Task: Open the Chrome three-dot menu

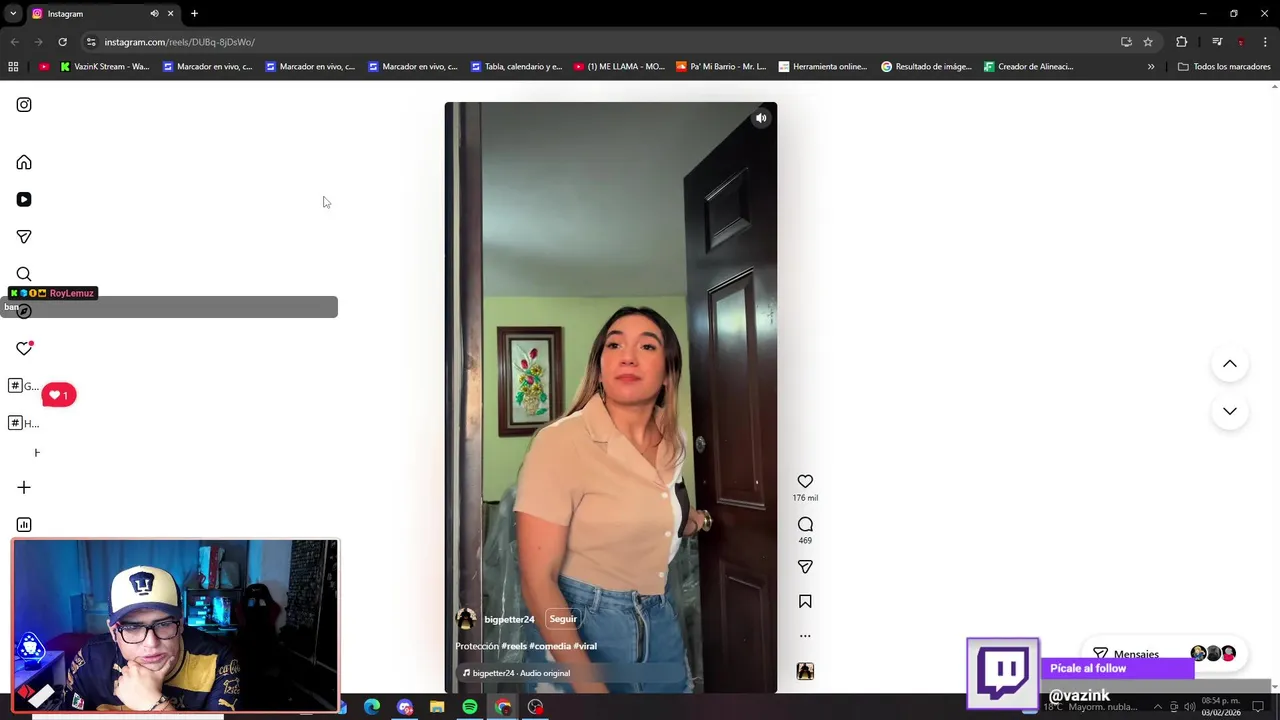Action: tap(1266, 42)
